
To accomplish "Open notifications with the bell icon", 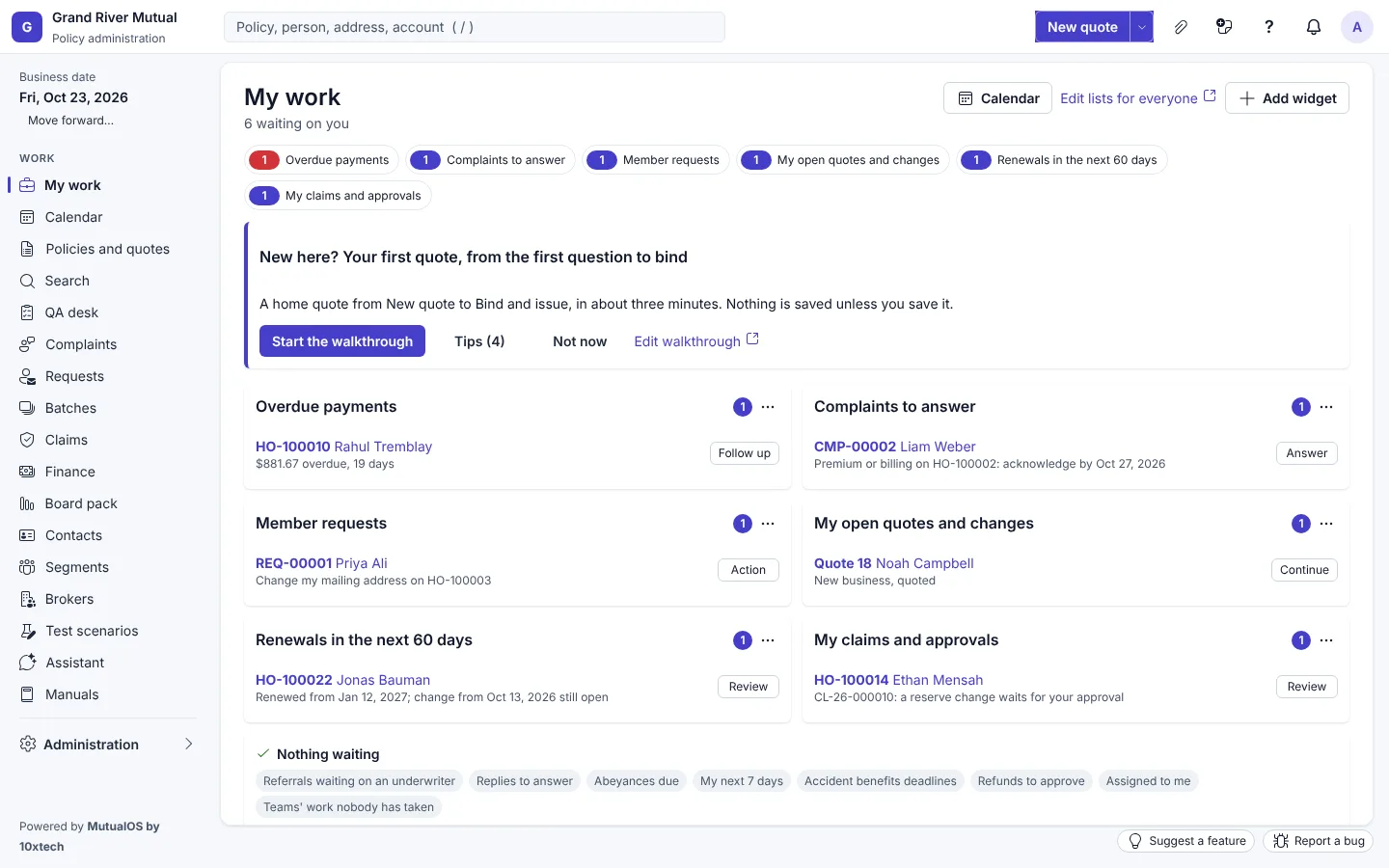I will coord(1314,27).
